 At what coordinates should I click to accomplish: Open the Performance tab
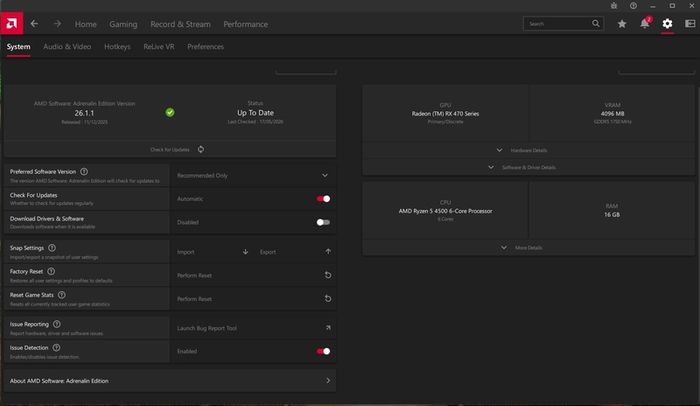246,24
